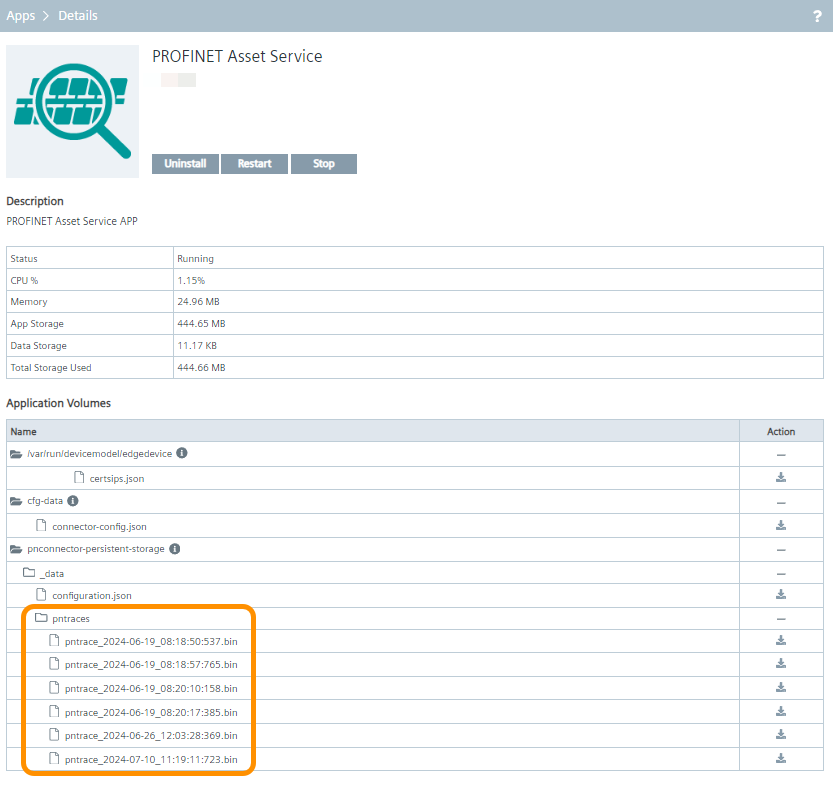Select file name pntrace_2024-06-19_08:18:57:765.bin
The height and width of the screenshot is (788, 833).
click(x=151, y=665)
